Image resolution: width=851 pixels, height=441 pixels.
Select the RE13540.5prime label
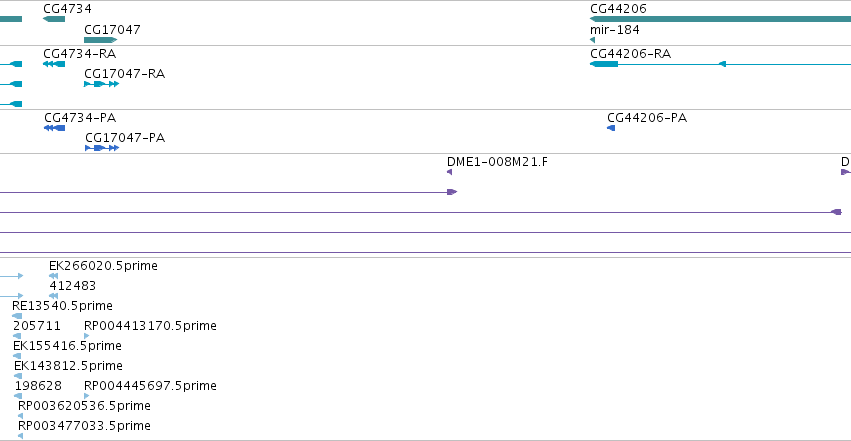tap(62, 306)
